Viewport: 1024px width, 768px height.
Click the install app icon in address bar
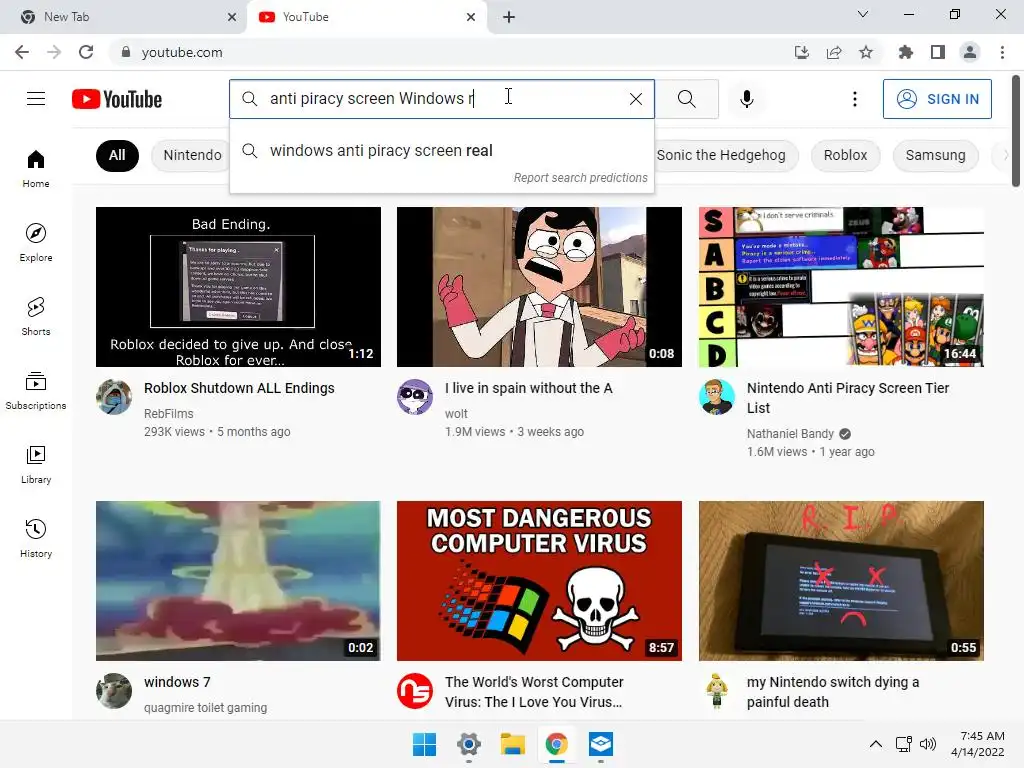(801, 52)
